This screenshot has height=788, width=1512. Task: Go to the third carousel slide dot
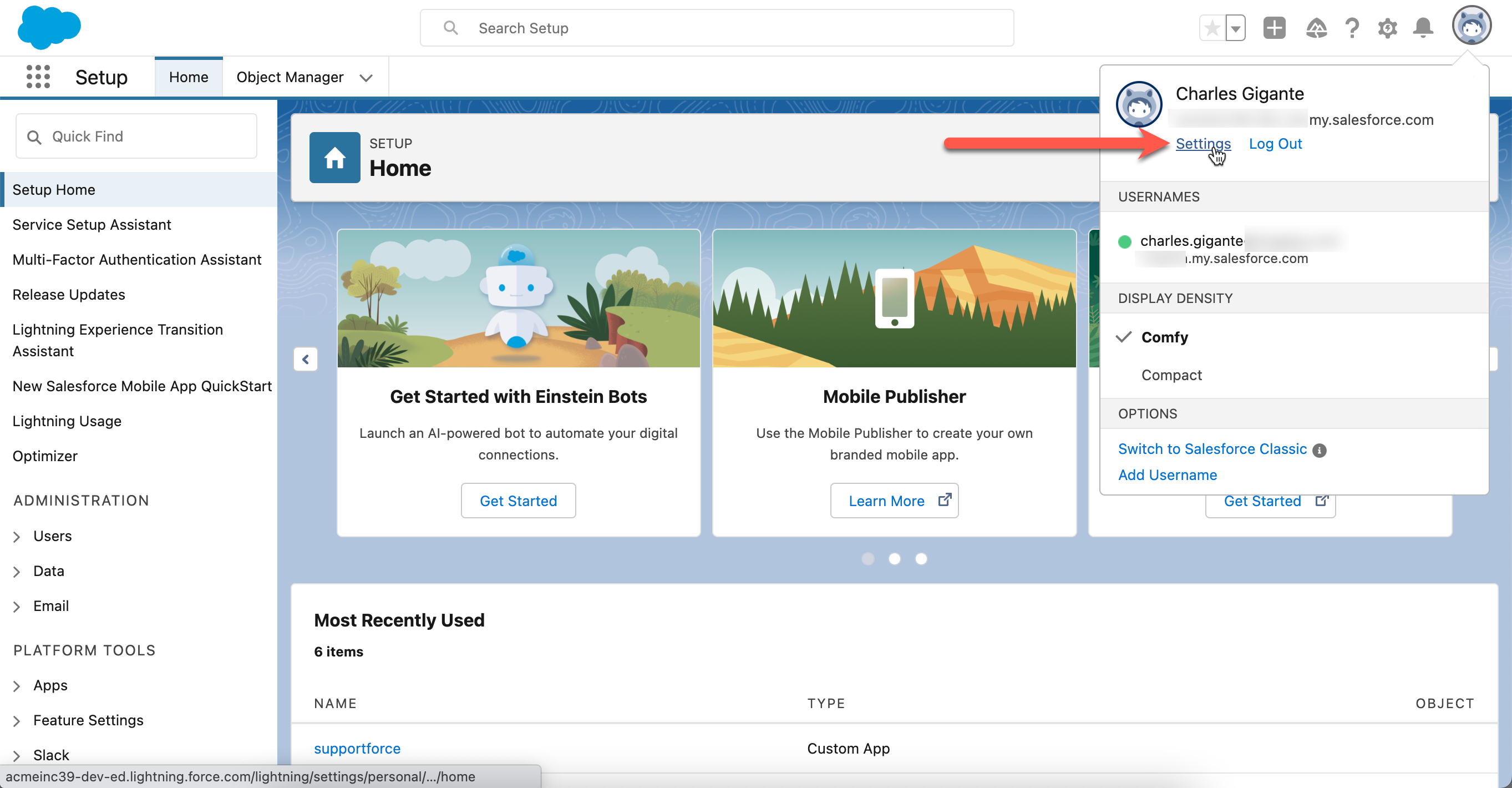pyautogui.click(x=921, y=558)
